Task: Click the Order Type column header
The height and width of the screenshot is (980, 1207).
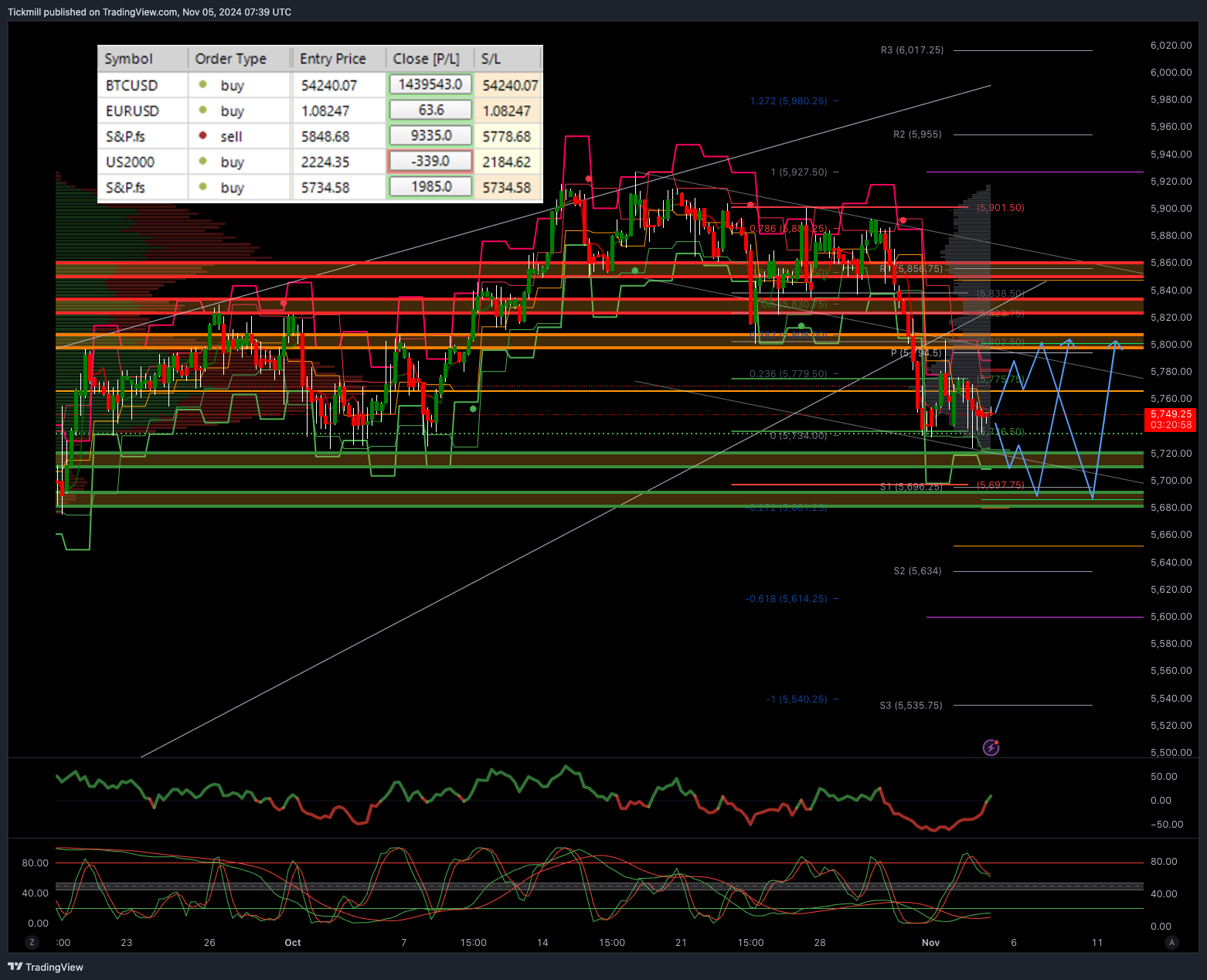Action: point(240,59)
